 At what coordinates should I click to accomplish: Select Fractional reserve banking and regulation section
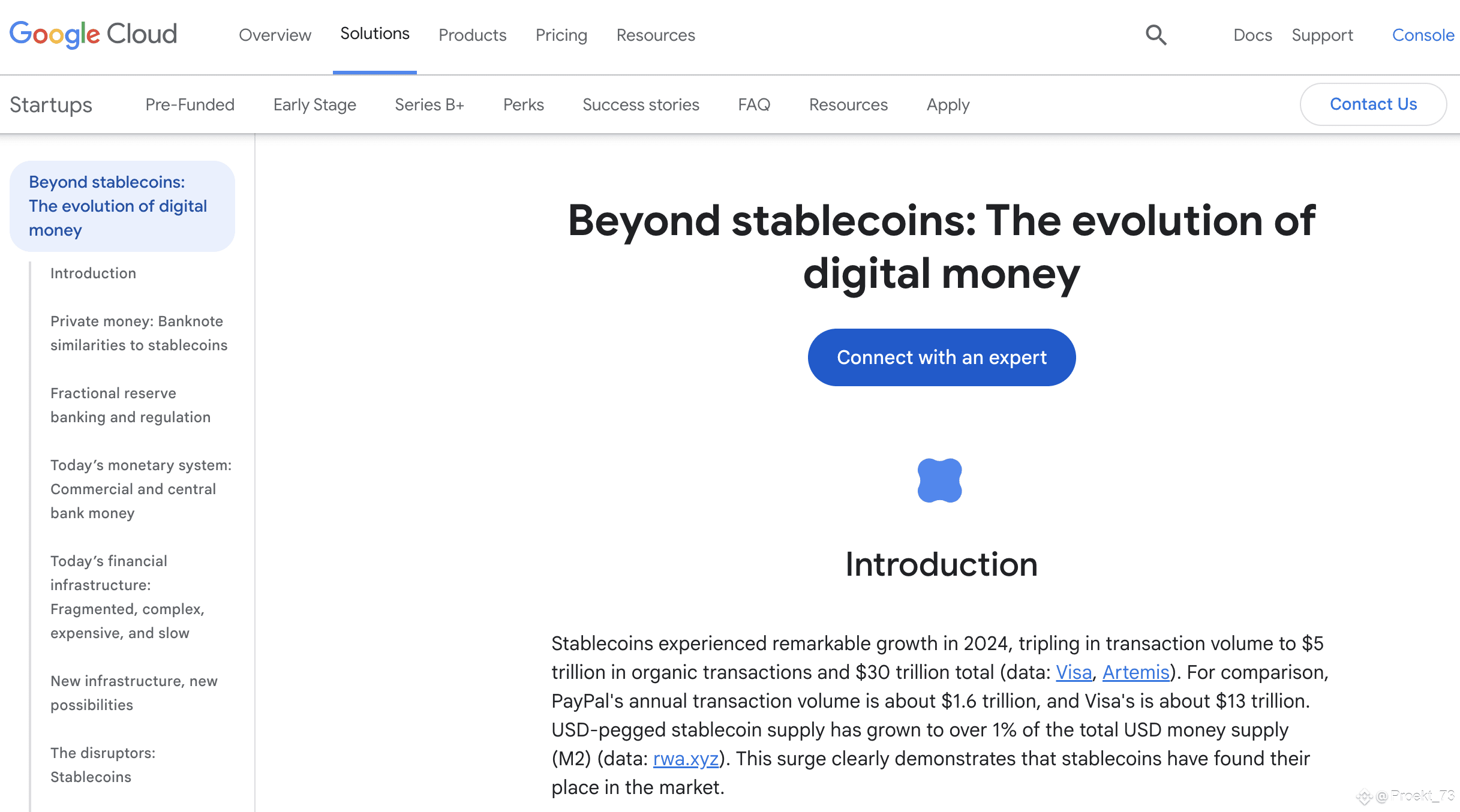pyautogui.click(x=131, y=405)
